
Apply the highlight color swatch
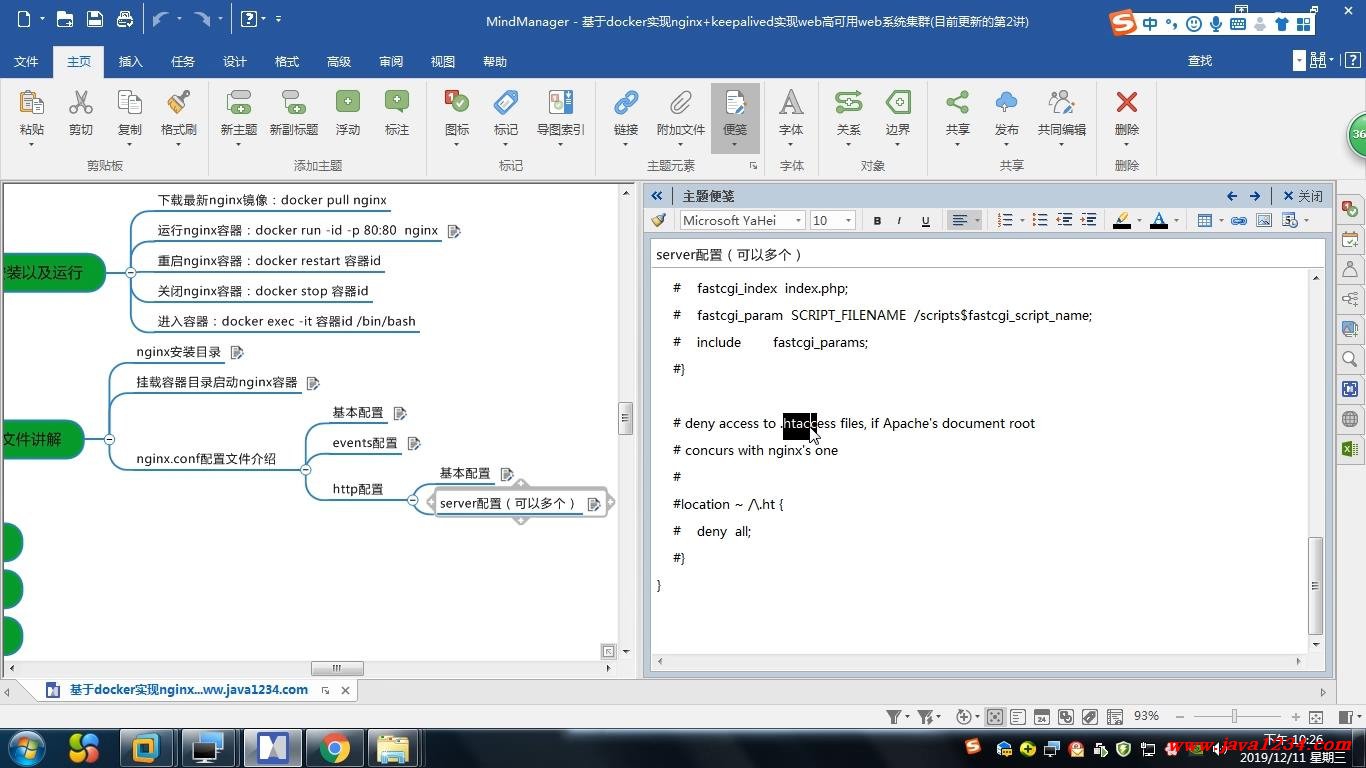1122,221
